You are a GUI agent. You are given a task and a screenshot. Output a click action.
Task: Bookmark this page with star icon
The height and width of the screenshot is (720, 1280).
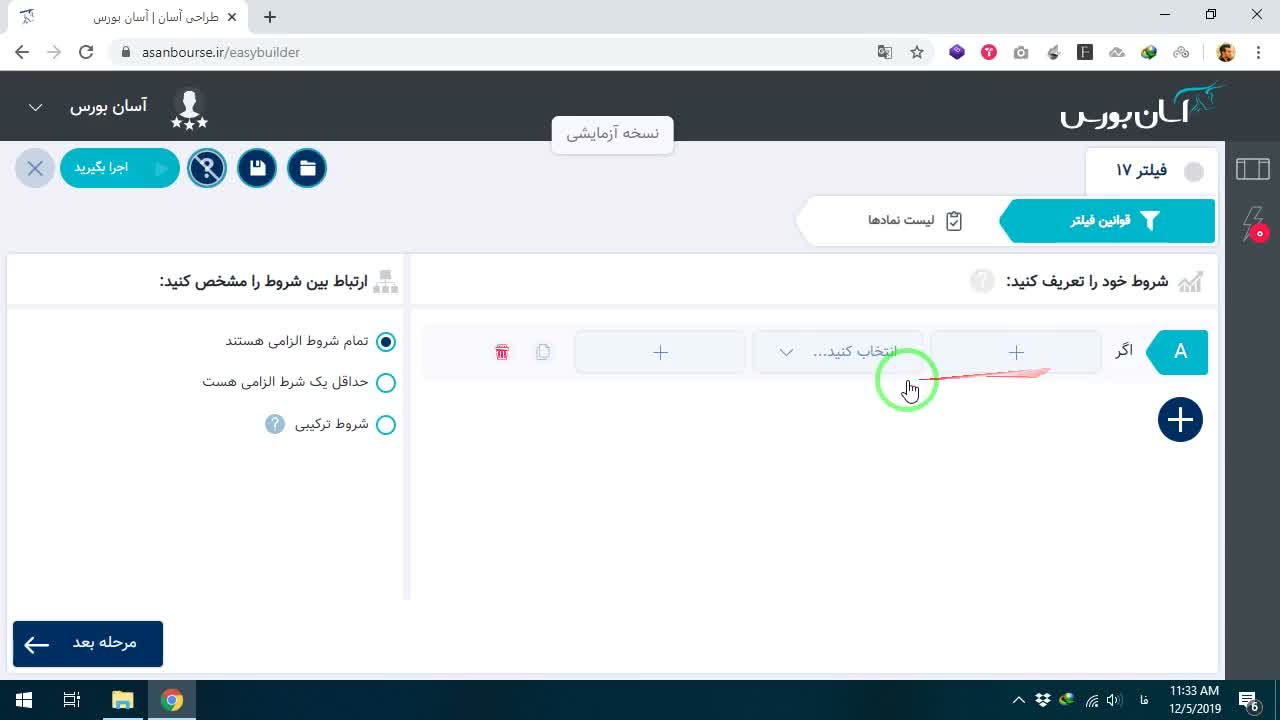917,52
